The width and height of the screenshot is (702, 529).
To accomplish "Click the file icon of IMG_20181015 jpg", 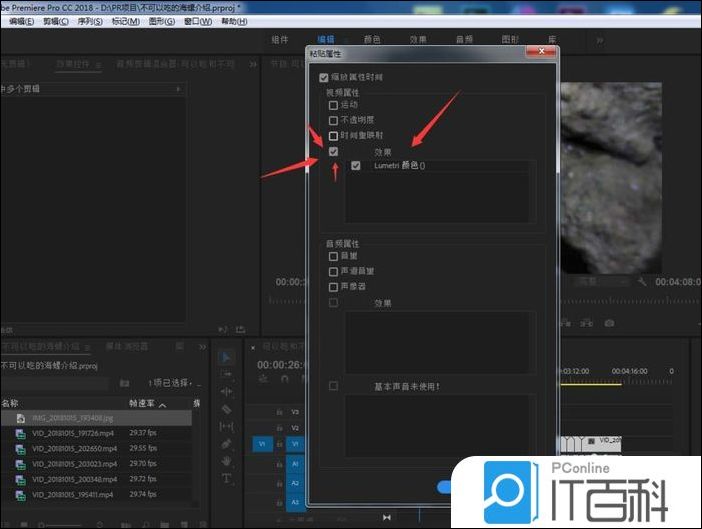I will pos(21,418).
